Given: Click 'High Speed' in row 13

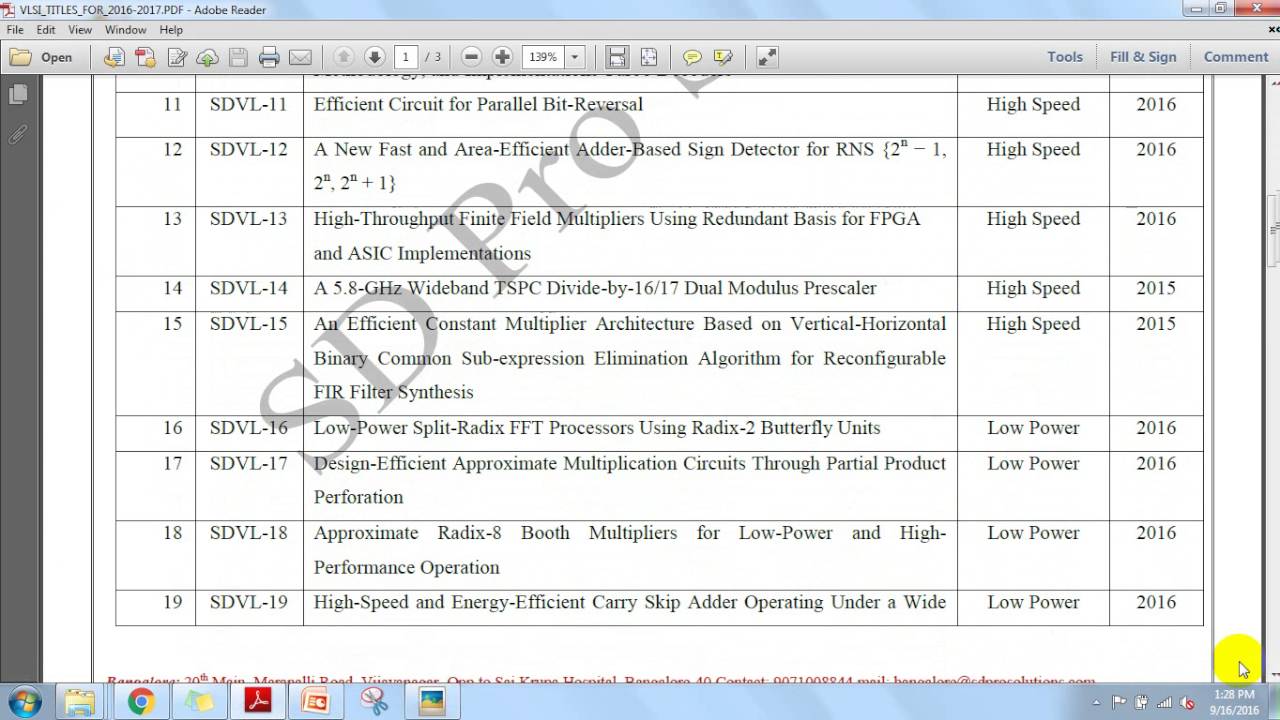Looking at the screenshot, I should tap(1033, 219).
